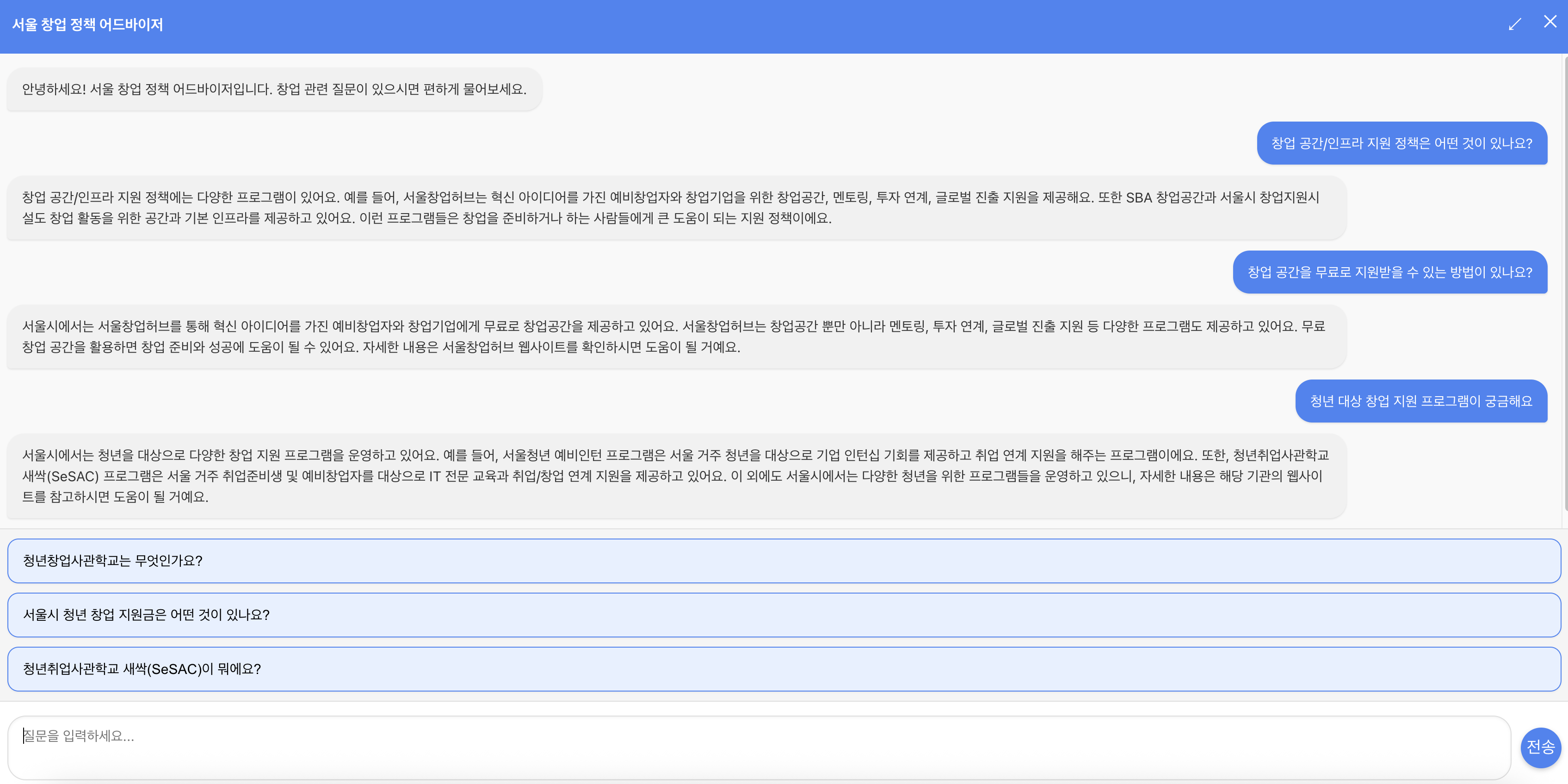Select suggestion 청년창업사관학교는 무엇인가요?
The height and width of the screenshot is (784, 1568).
[784, 560]
